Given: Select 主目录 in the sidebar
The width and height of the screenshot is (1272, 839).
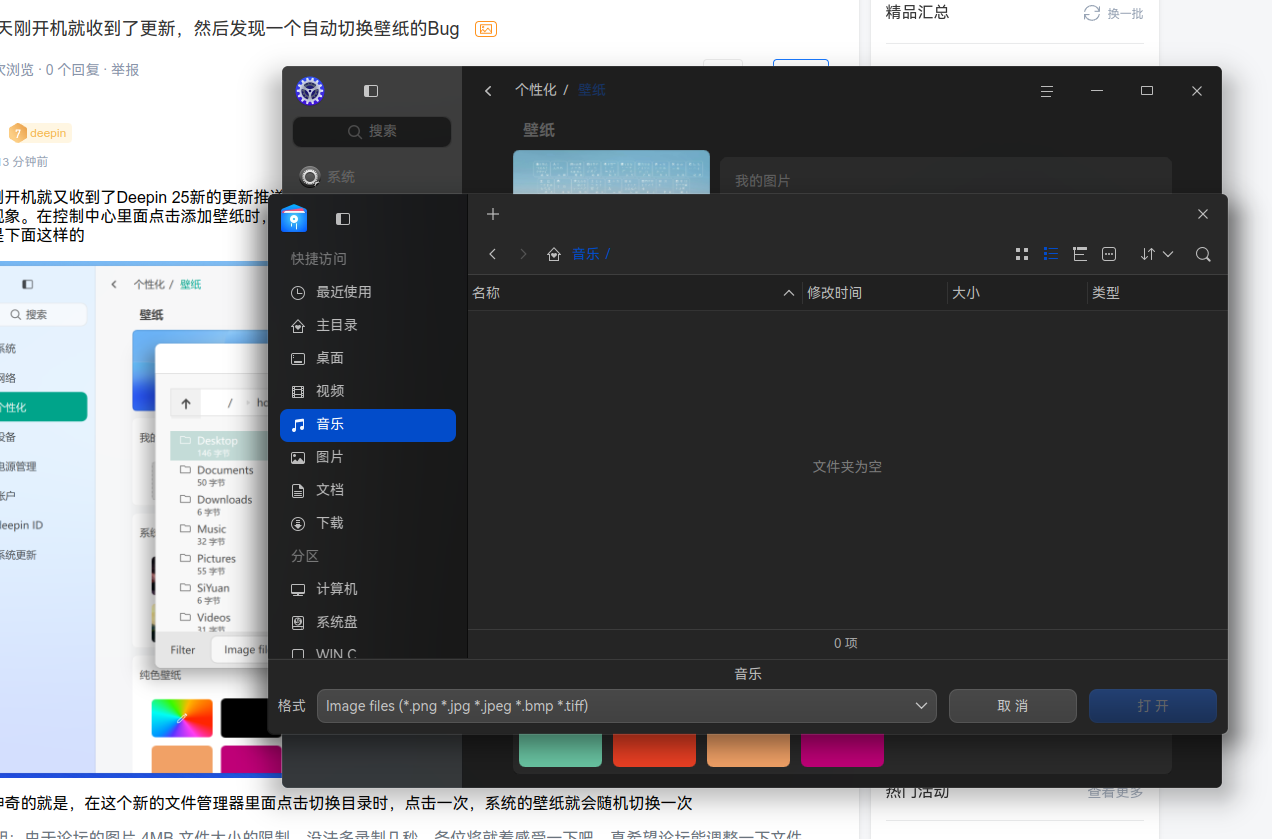Looking at the screenshot, I should click(x=368, y=325).
